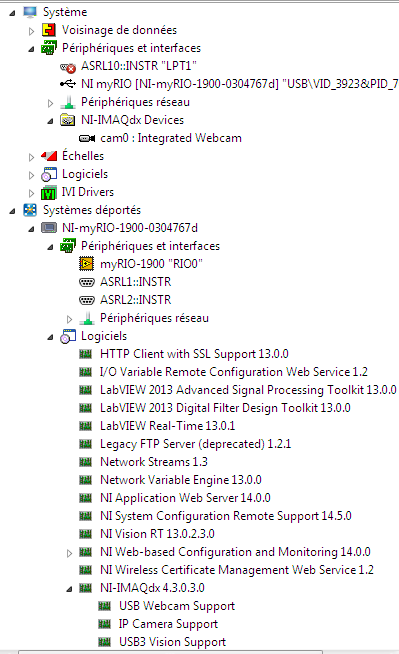This screenshot has width=399, height=654.
Task: Expand the local Logiciels node
Action: [31, 175]
